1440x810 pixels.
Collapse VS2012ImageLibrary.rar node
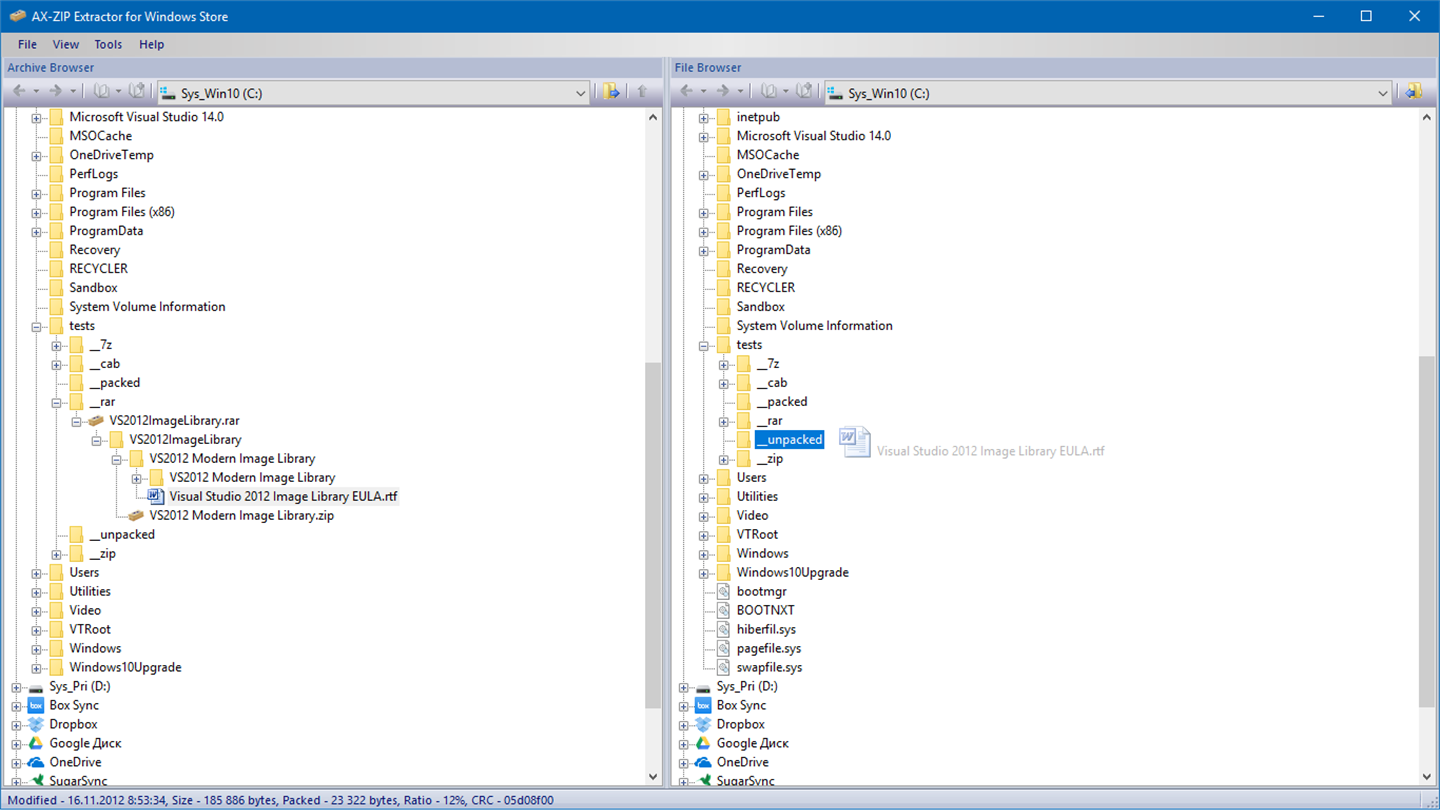pyautogui.click(x=76, y=421)
